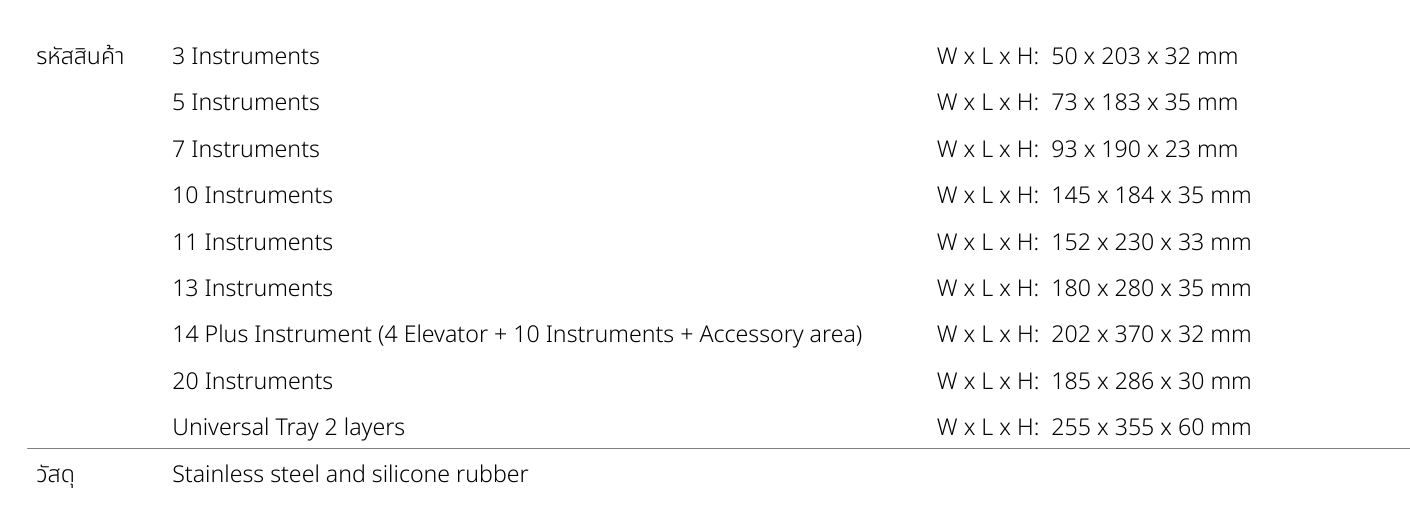Select the '7 Instruments' row label
The width and height of the screenshot is (1410, 530).
click(x=245, y=149)
